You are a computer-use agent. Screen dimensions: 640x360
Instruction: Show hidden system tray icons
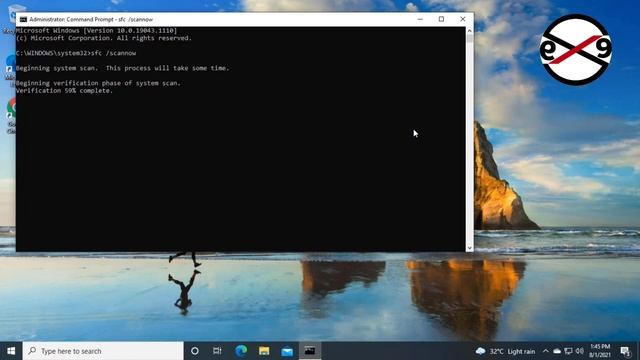coord(546,351)
